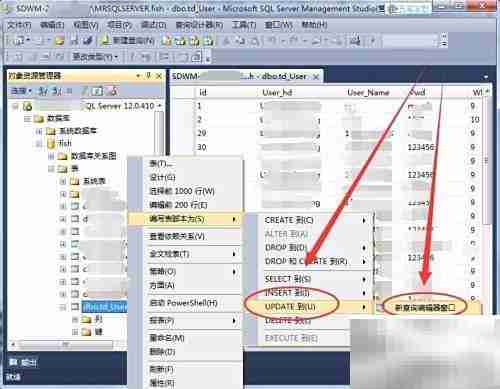Open the 编写表脚本为(S) submenu
Screen dimensions: 500x389
[x=186, y=219]
